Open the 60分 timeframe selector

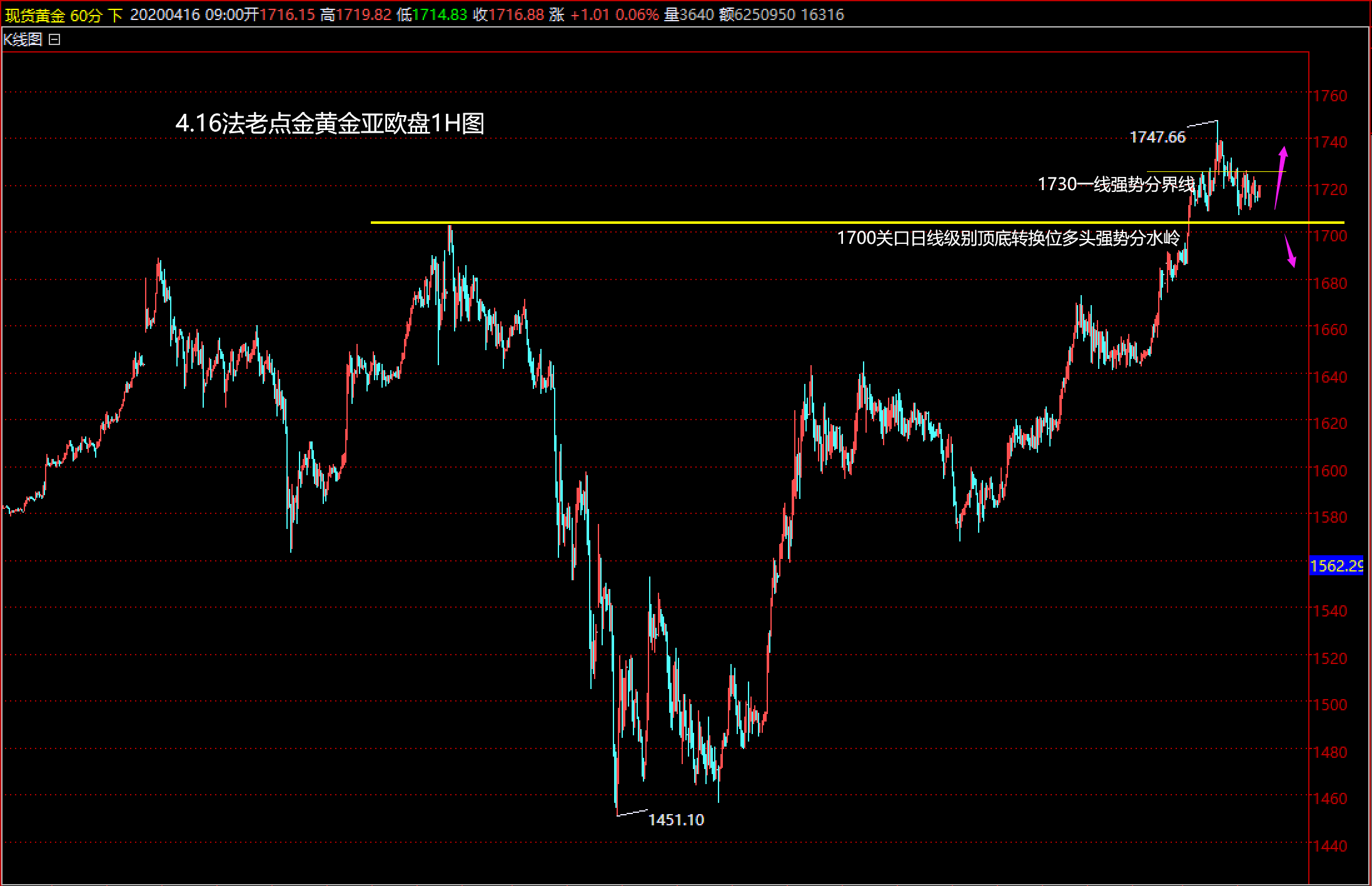point(86,15)
